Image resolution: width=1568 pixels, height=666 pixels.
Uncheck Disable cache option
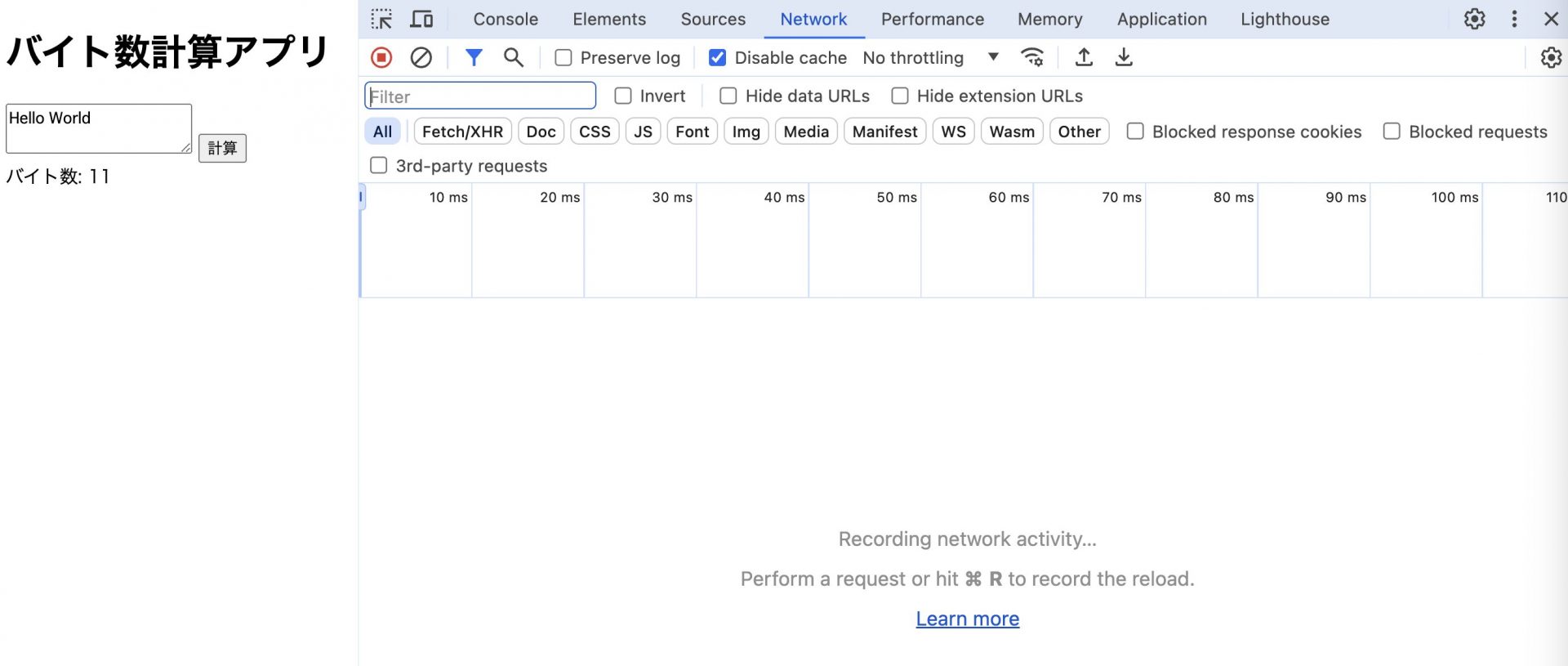(718, 58)
